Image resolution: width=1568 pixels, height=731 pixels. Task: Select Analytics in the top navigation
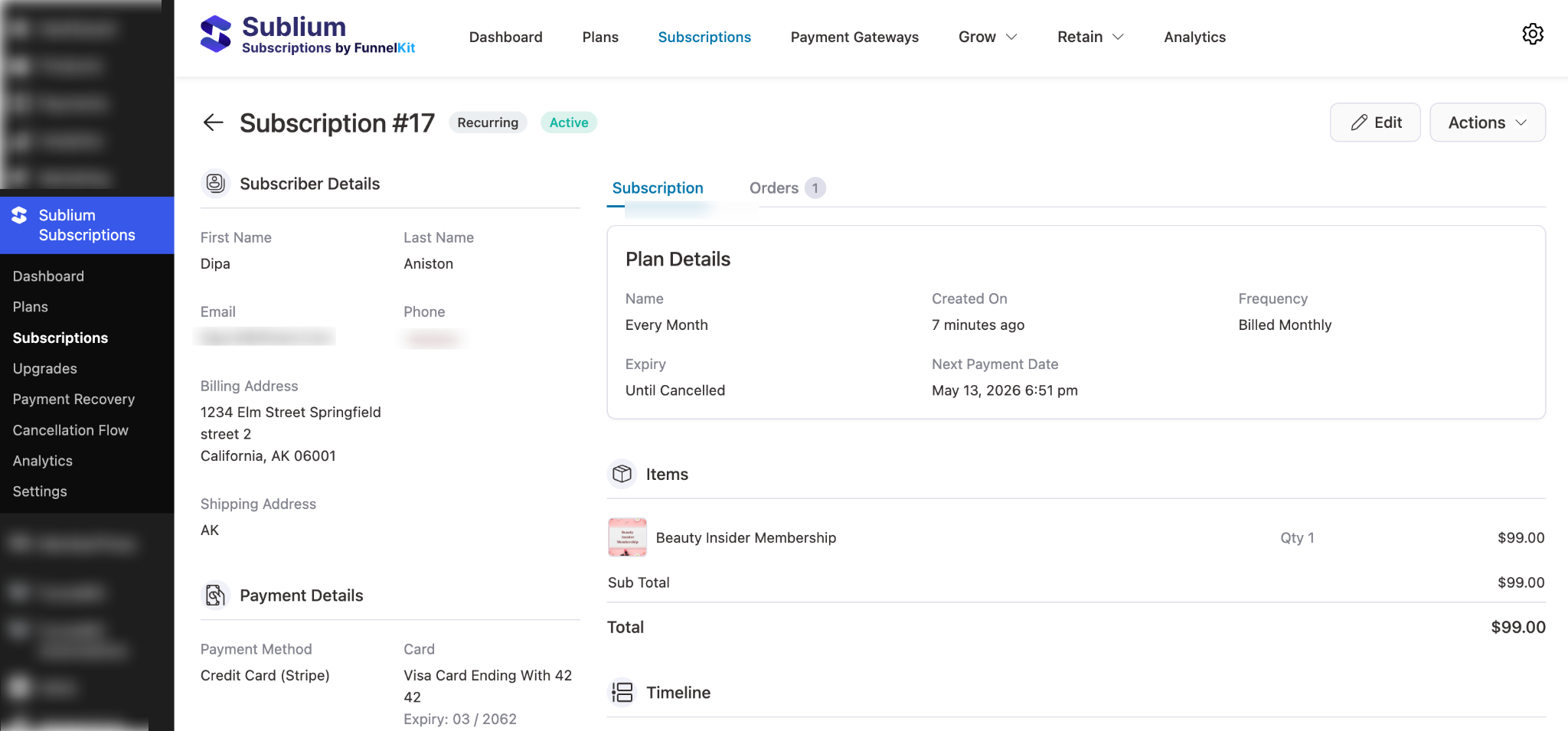[x=1194, y=37]
